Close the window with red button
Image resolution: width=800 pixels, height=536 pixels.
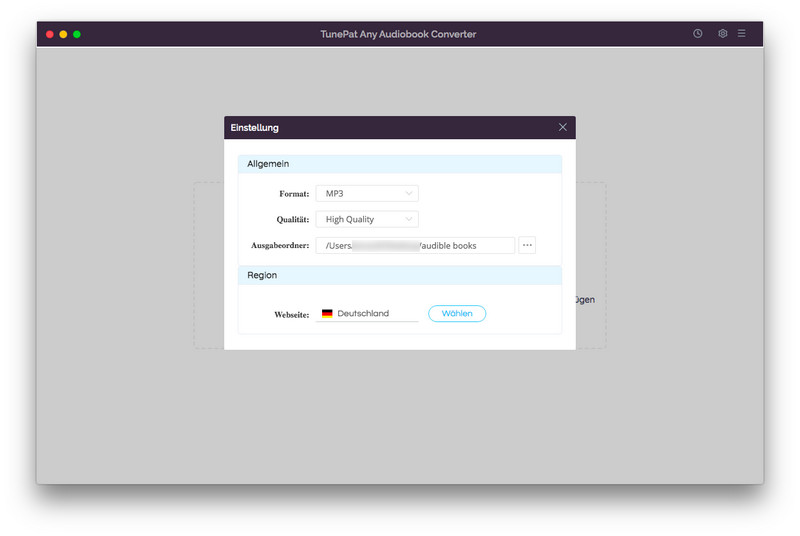[x=49, y=34]
